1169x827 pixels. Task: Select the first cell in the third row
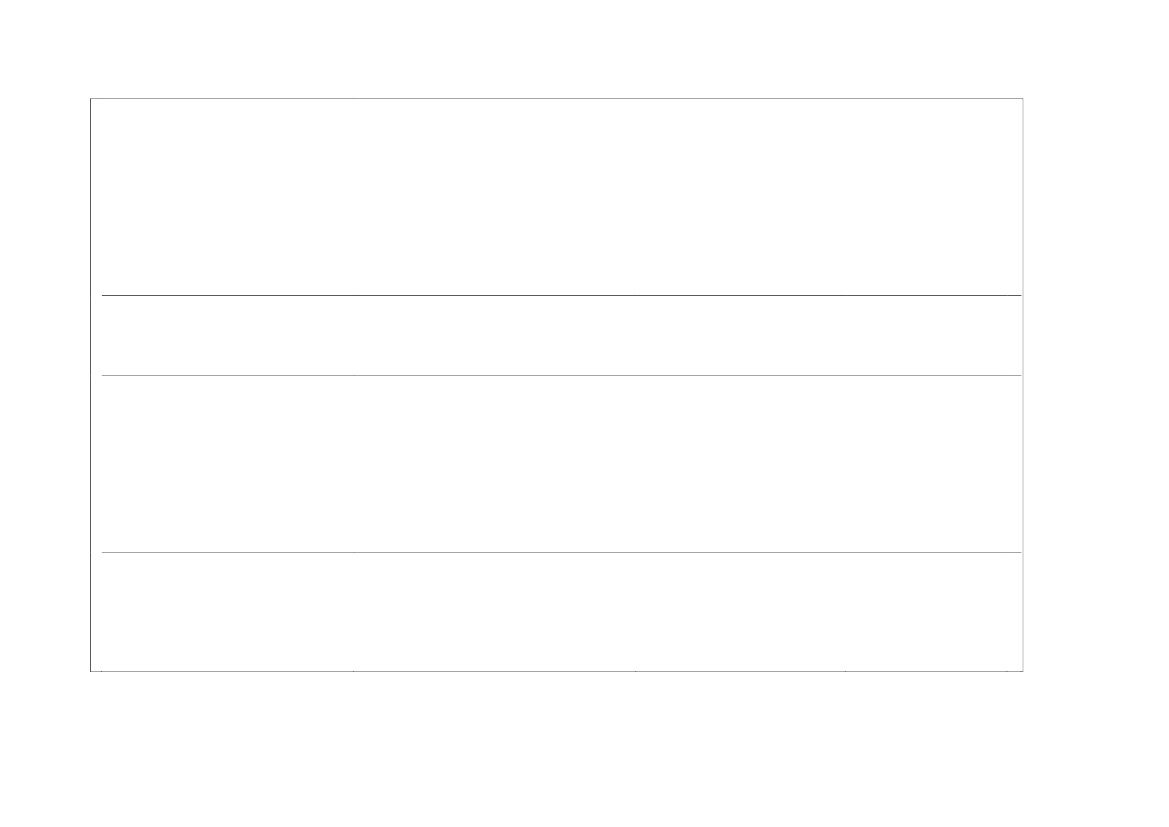[227, 464]
